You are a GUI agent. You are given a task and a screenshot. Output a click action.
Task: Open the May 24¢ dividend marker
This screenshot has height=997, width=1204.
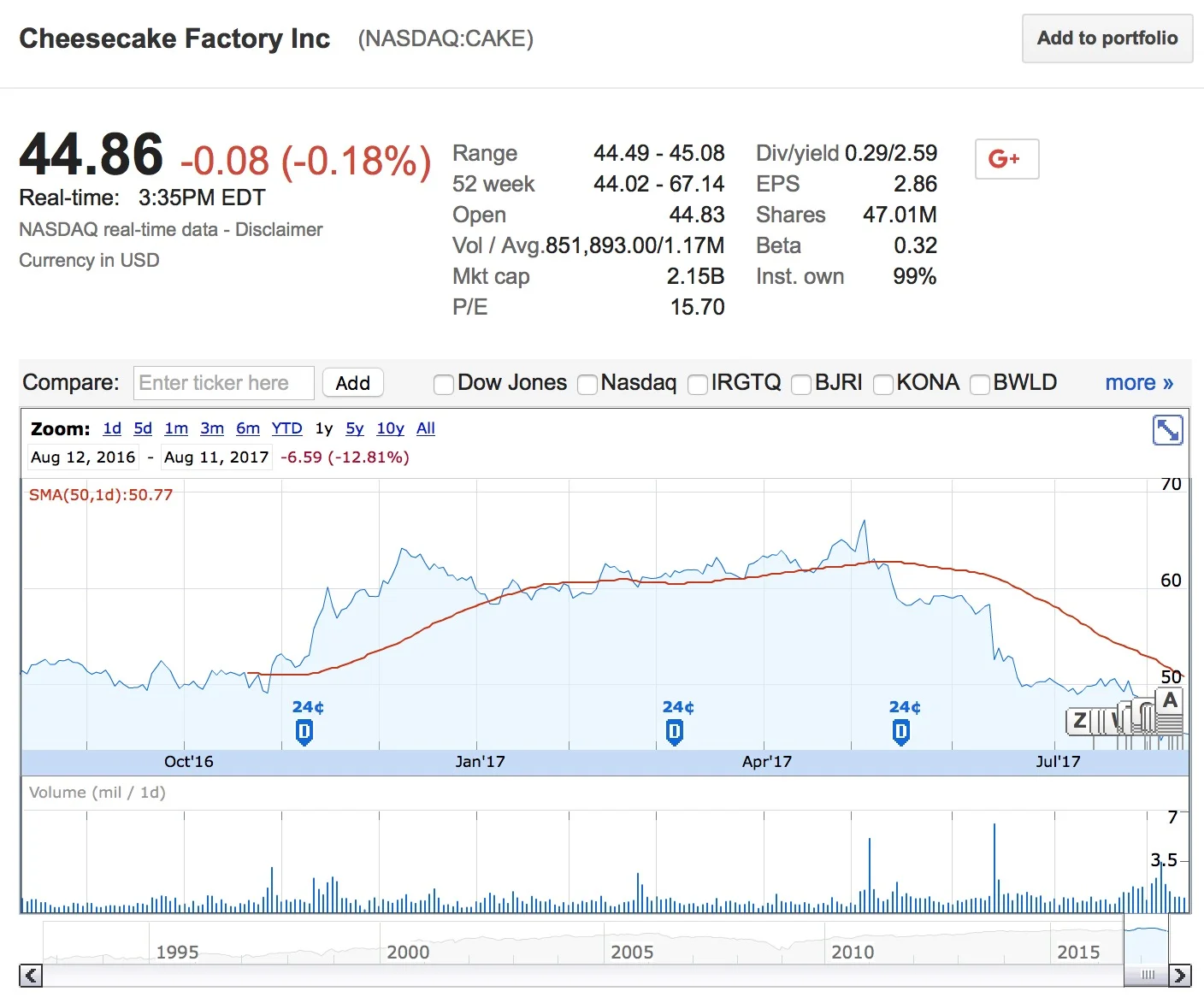[901, 733]
